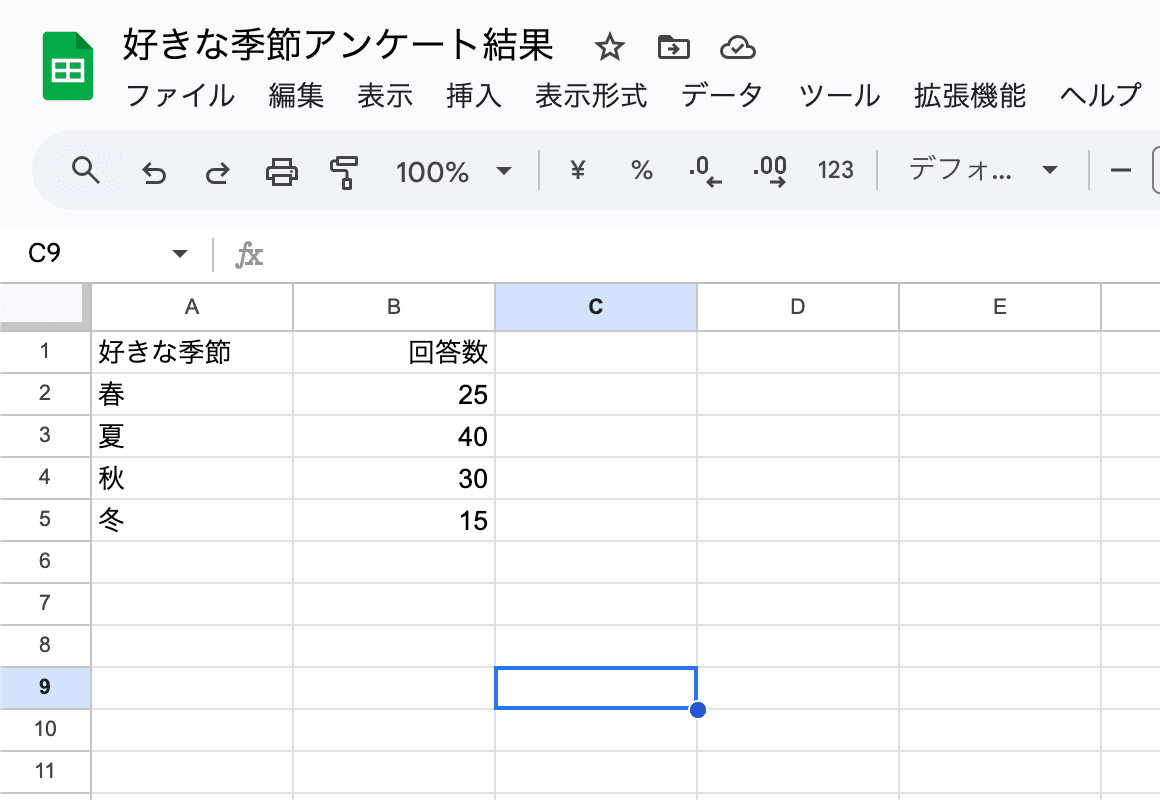
Task: Decrease decimal places
Action: click(x=705, y=172)
